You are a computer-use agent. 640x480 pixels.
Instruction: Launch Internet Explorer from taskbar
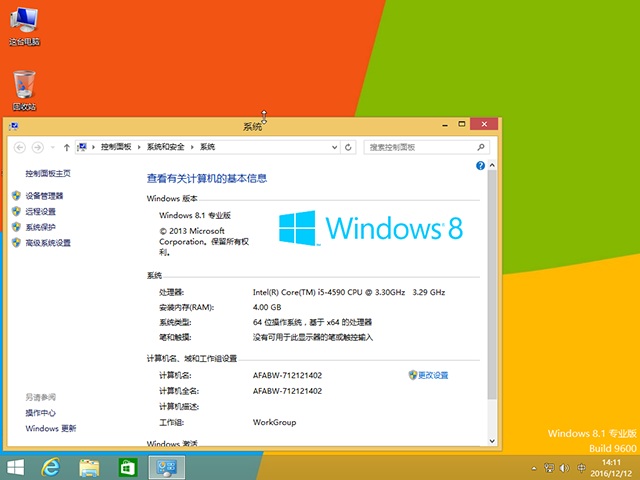[x=51, y=468]
